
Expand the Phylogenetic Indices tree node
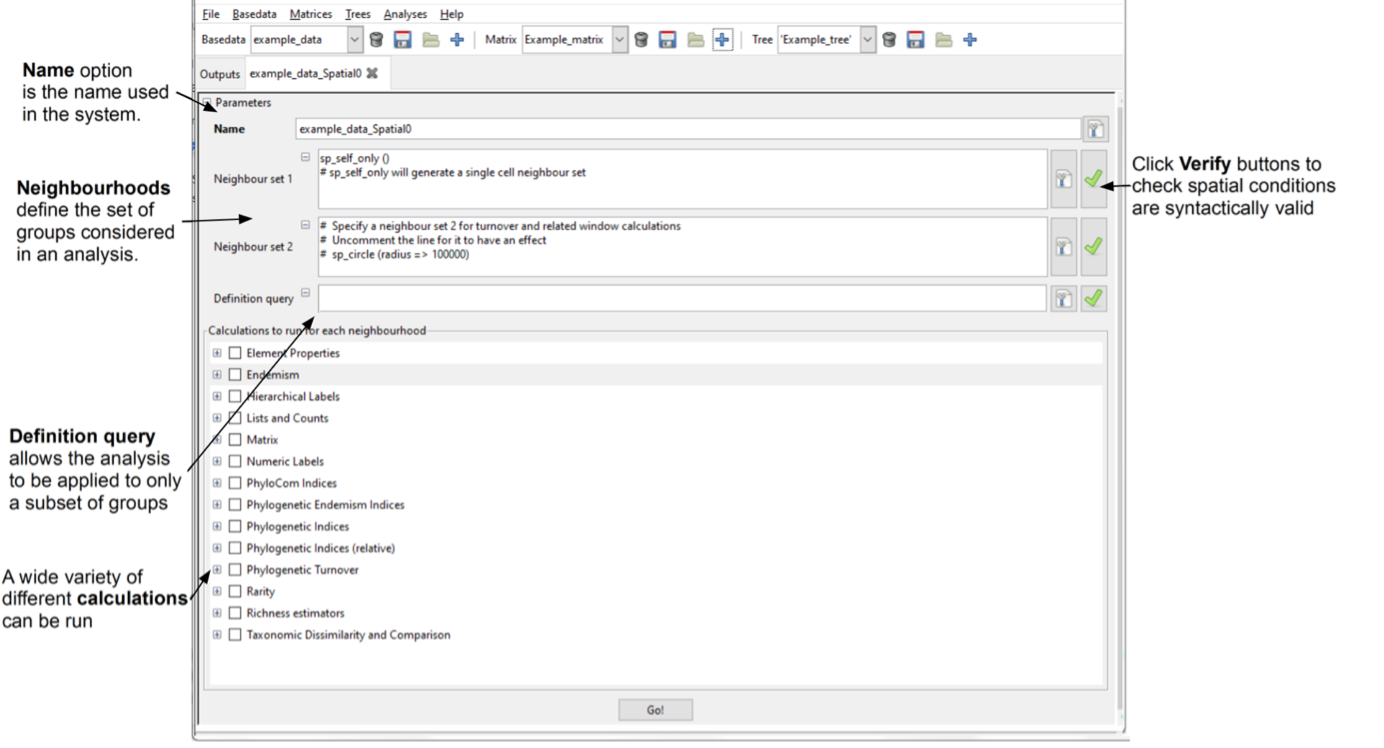point(217,527)
